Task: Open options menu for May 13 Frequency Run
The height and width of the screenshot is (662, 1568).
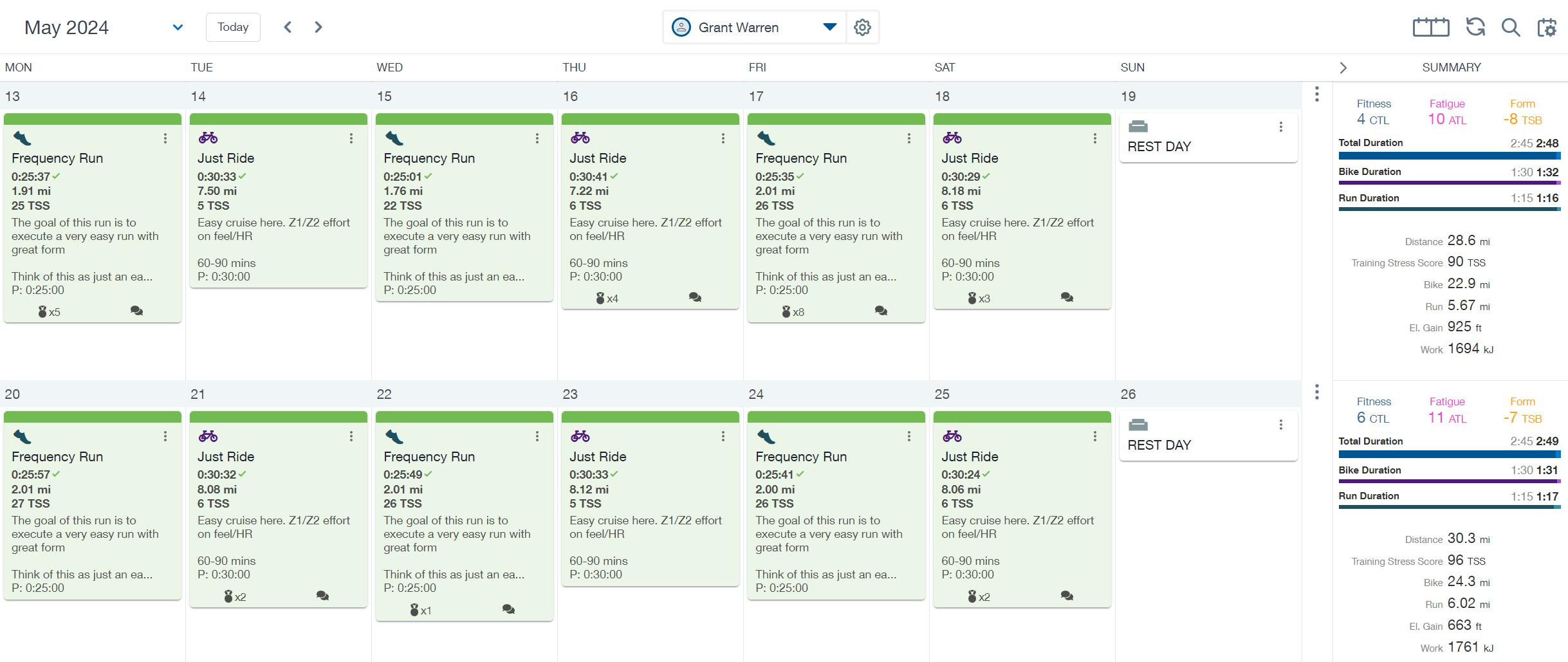Action: point(165,138)
